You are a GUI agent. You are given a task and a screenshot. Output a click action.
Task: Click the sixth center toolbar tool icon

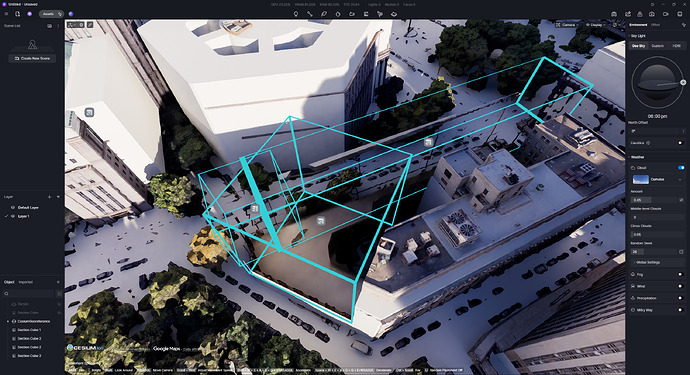click(x=366, y=14)
